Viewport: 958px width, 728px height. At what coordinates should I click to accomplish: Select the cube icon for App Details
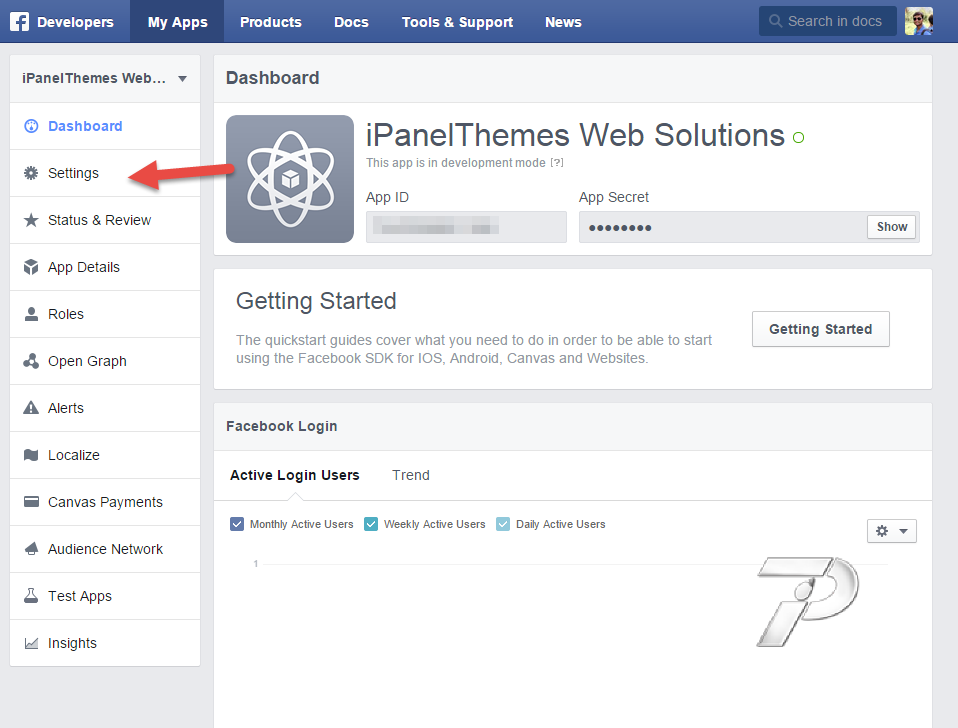(30, 267)
